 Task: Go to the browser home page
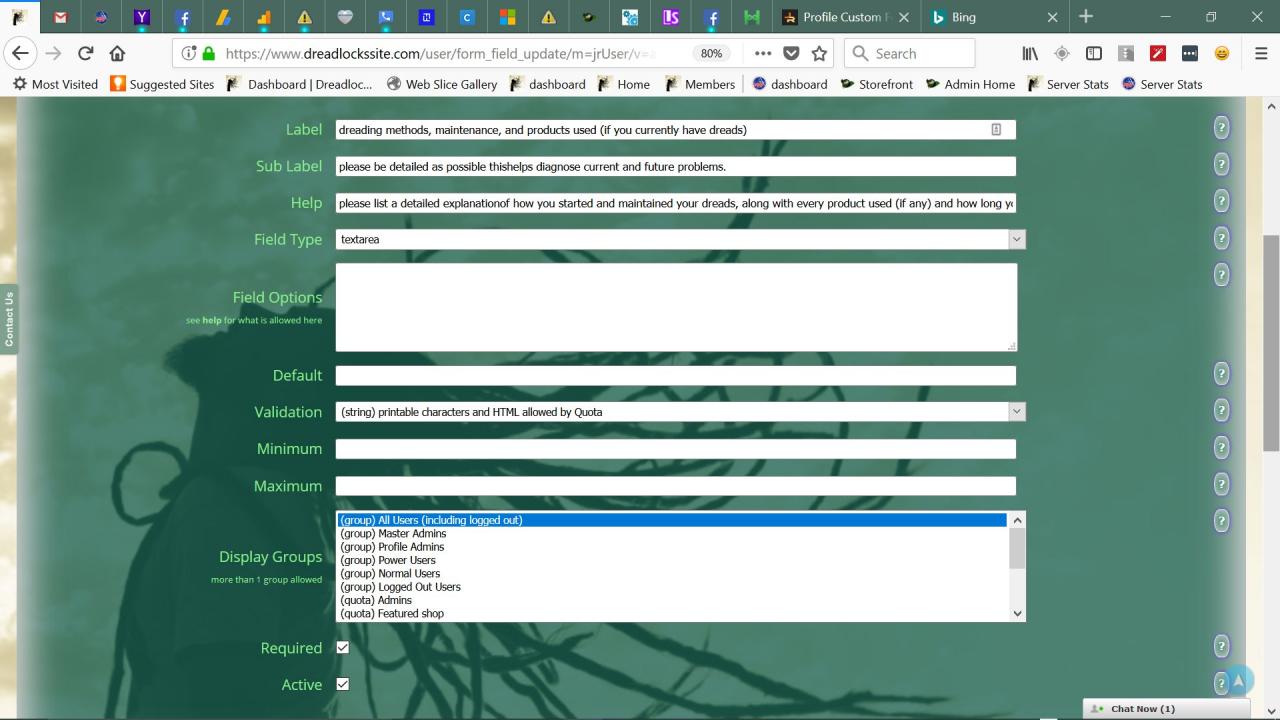118,54
